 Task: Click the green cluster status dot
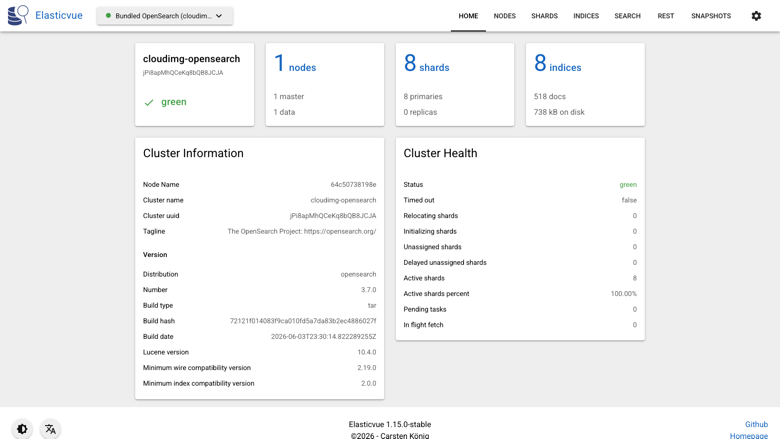[x=108, y=16]
